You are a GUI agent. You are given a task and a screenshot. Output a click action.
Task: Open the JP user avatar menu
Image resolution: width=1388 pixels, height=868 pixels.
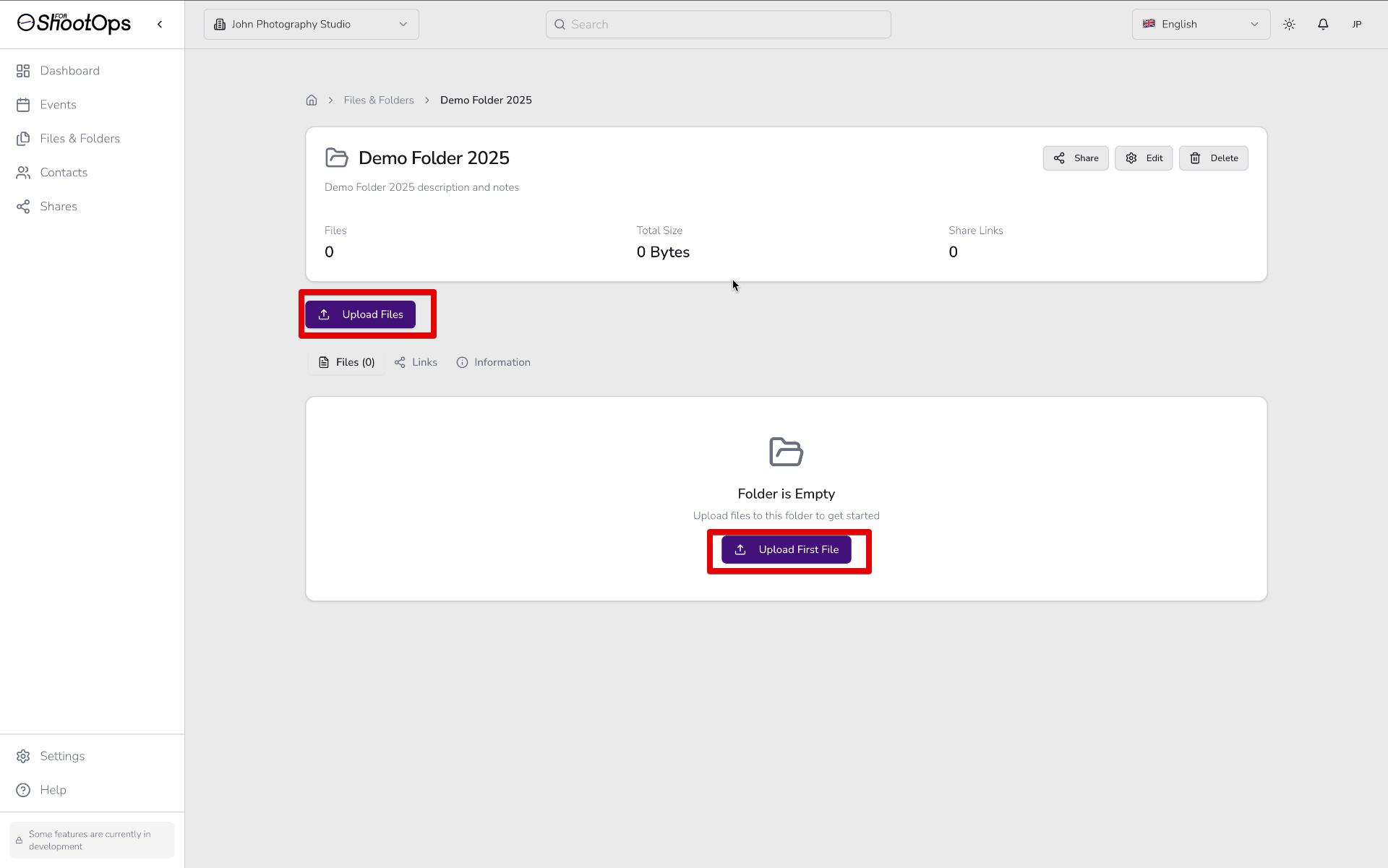1356,25
